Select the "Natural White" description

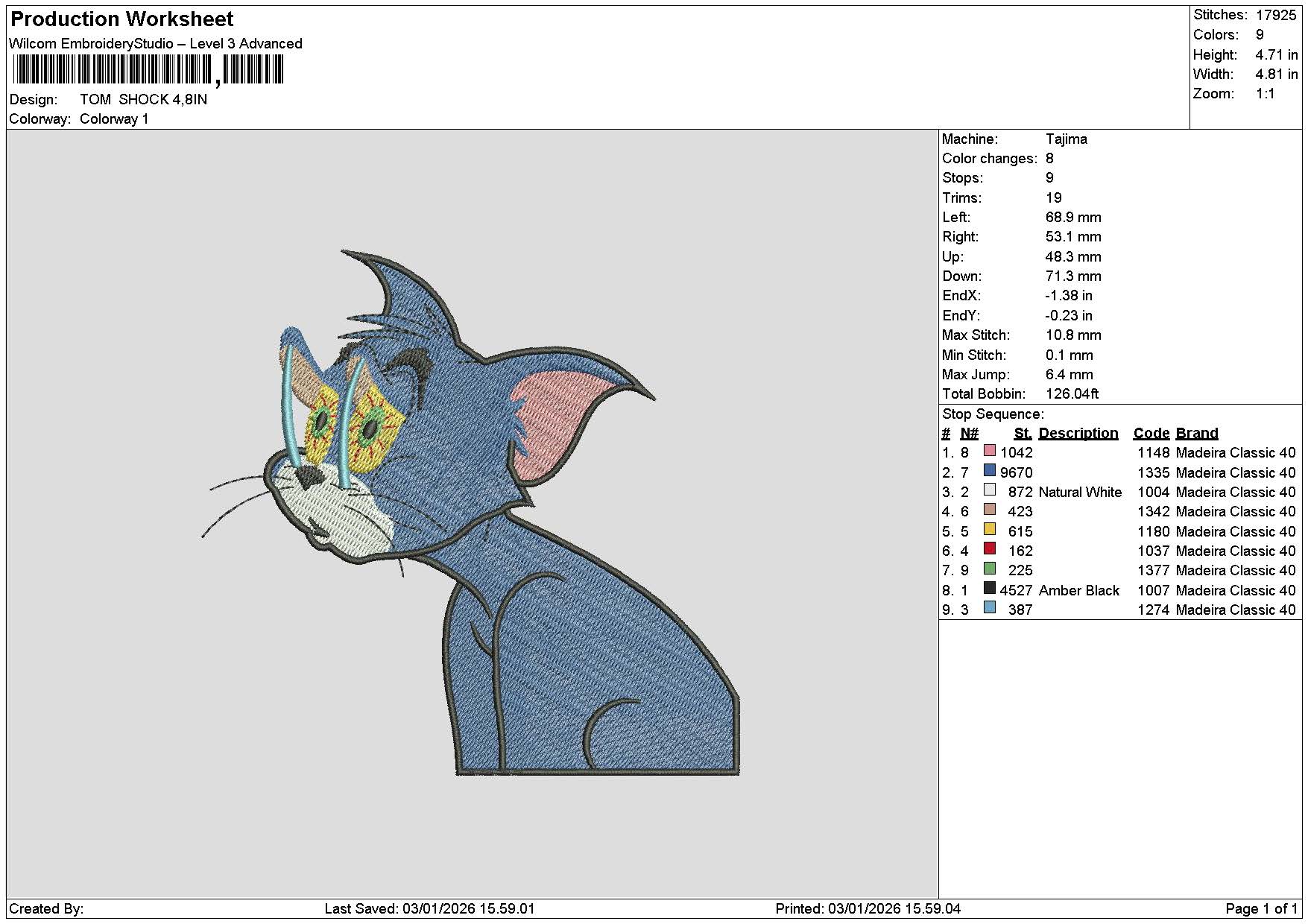point(1080,493)
